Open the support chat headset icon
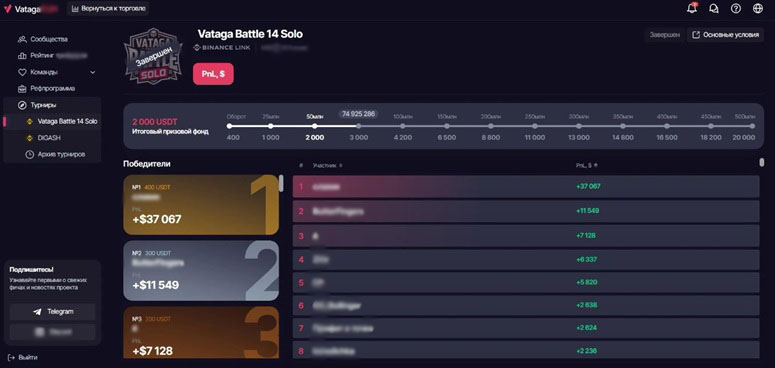Screen dimensions: 775x368 pyautogui.click(x=714, y=8)
